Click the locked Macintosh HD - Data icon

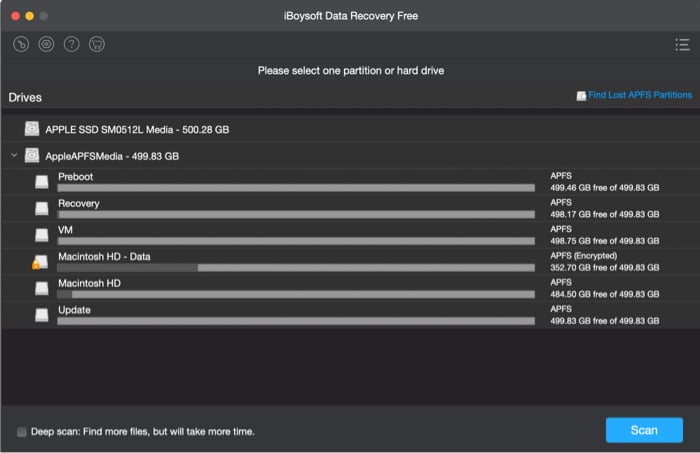click(x=40, y=262)
